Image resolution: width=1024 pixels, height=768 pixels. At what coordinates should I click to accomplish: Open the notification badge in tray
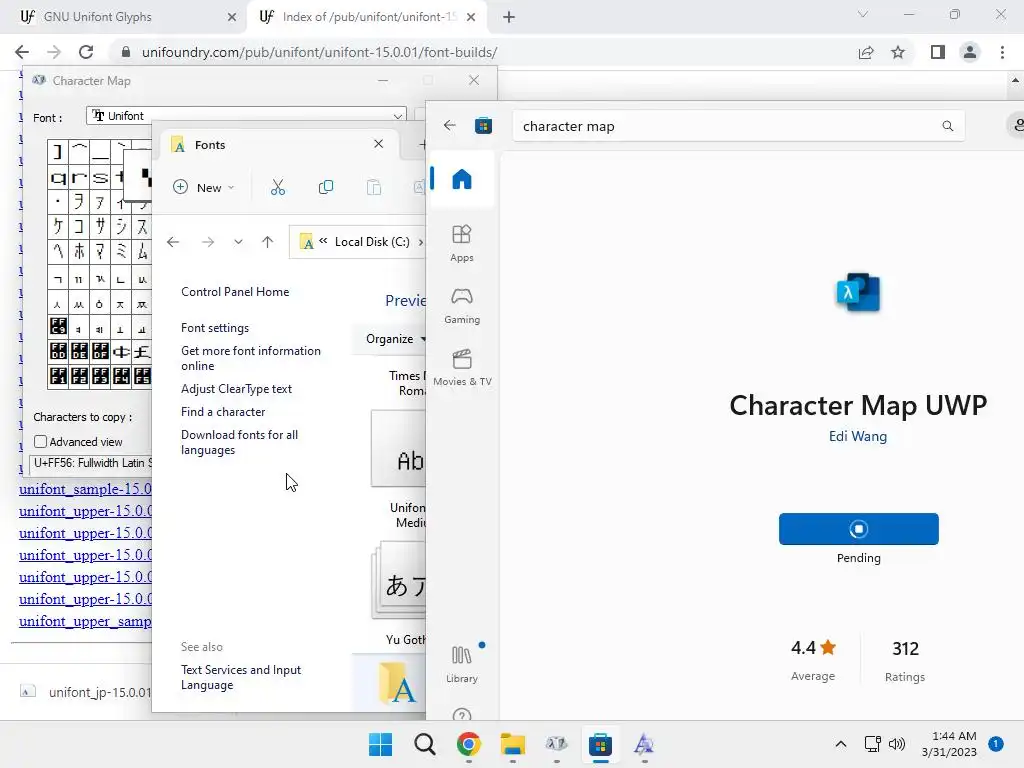tap(995, 744)
